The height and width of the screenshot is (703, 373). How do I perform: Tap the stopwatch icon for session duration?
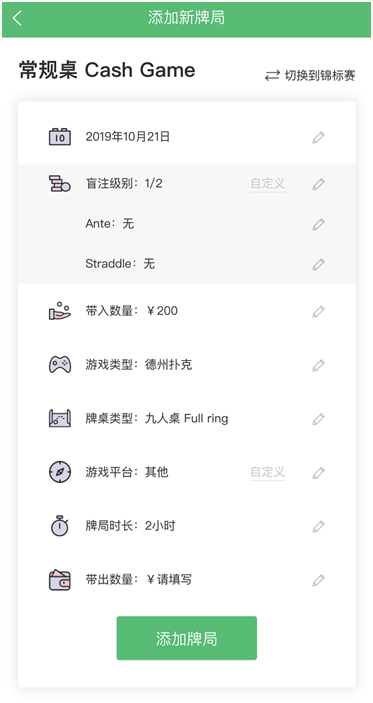[60, 525]
